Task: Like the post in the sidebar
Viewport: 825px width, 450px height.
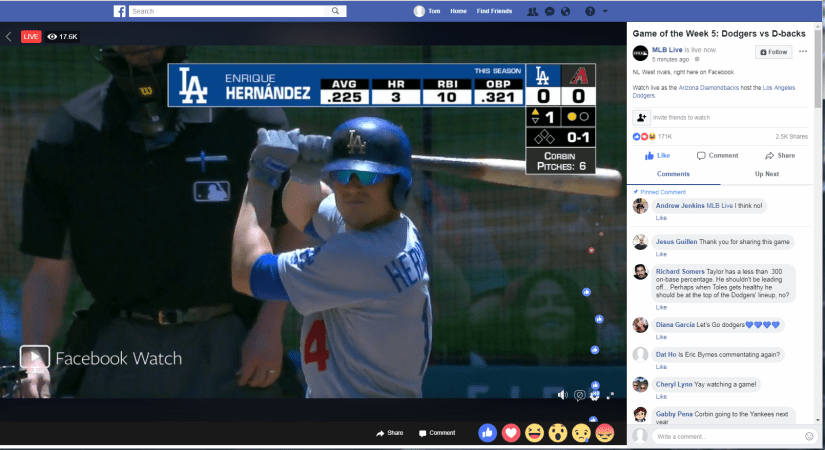Action: 658,155
